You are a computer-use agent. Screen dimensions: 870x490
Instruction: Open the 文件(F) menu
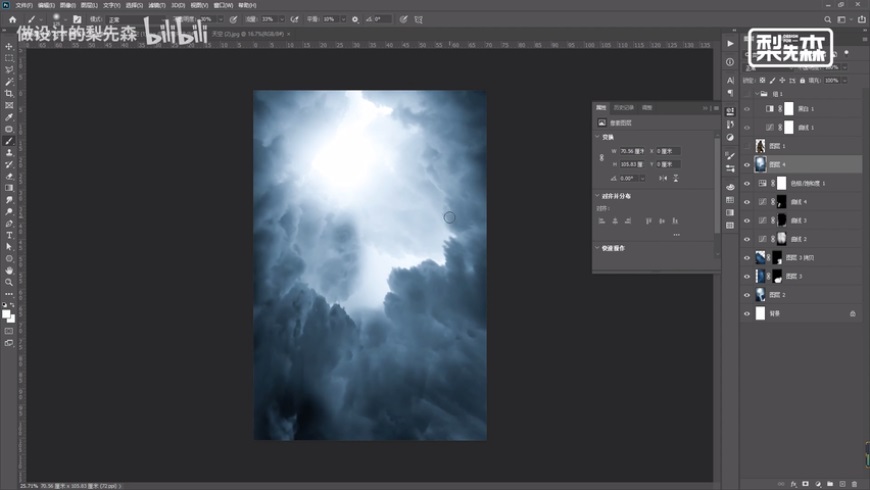24,5
